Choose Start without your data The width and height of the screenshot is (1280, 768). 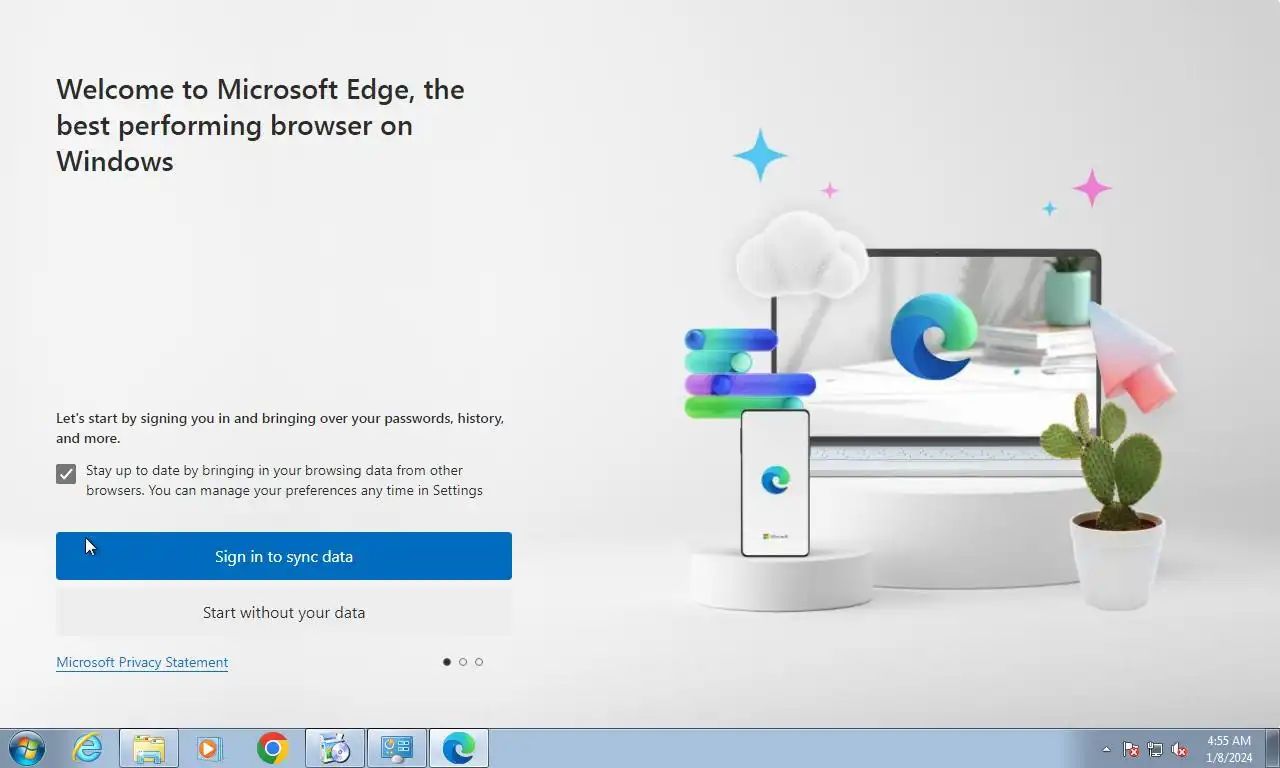[x=284, y=612]
